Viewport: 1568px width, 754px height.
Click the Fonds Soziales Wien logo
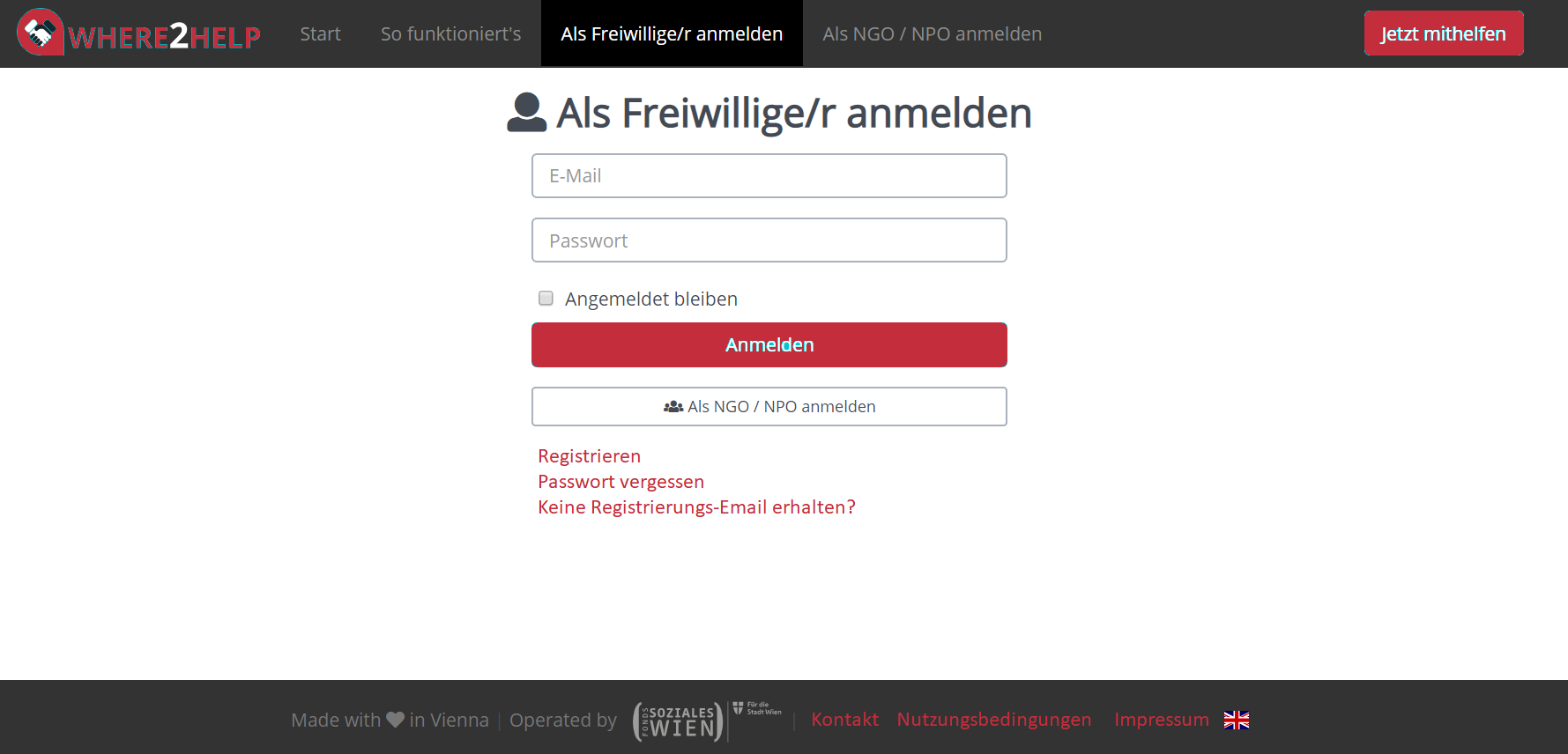[x=677, y=721]
